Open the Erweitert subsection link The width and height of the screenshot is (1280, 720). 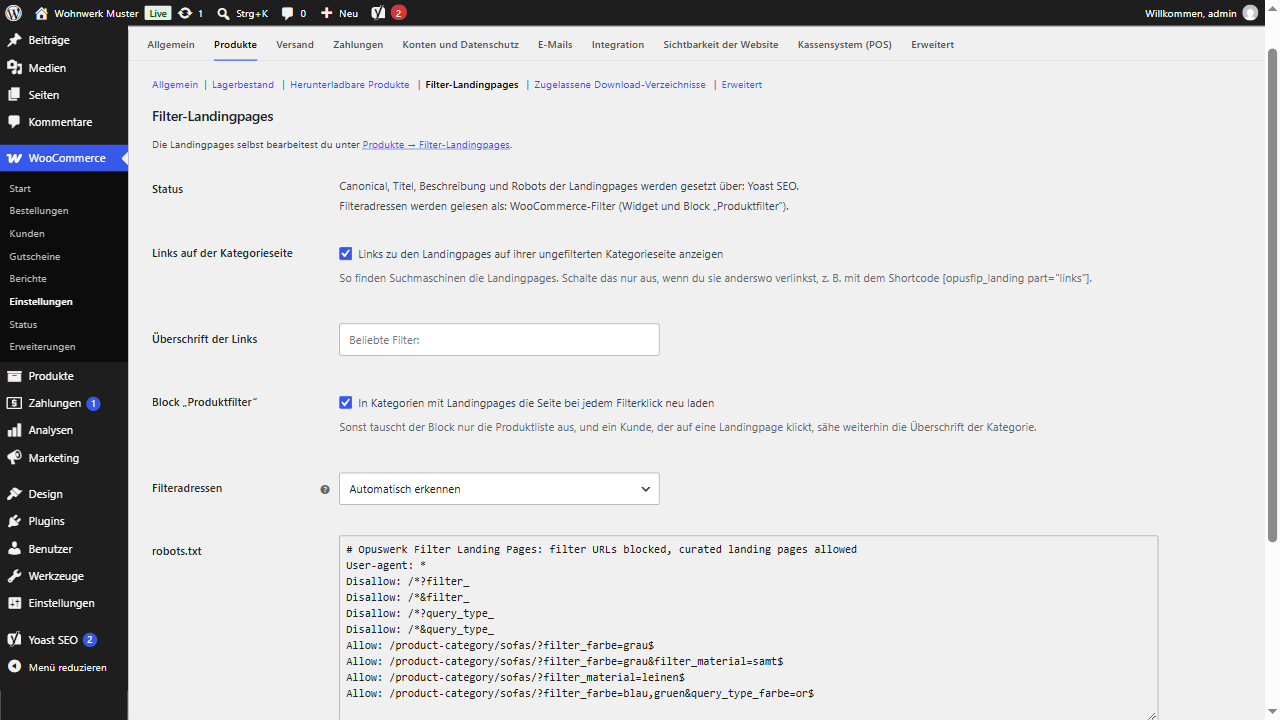(x=742, y=85)
